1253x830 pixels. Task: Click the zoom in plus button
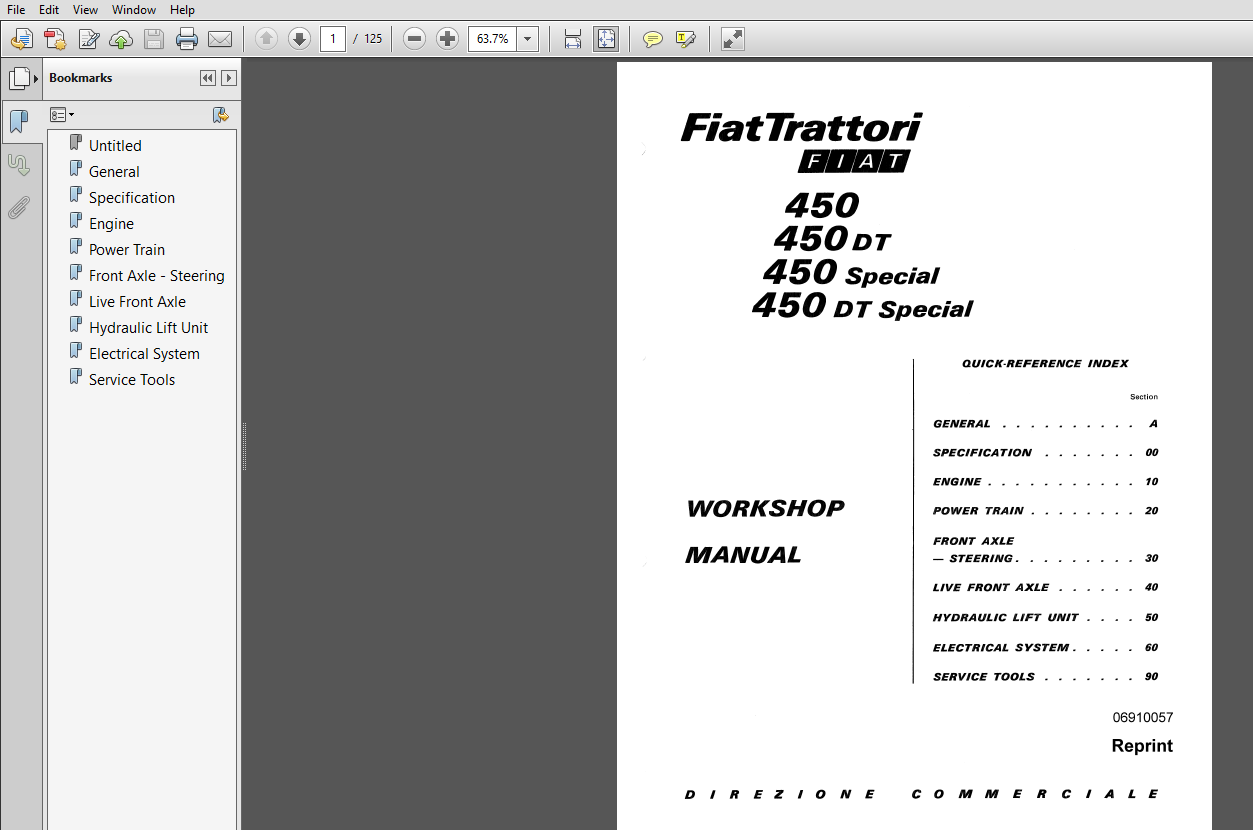[448, 39]
